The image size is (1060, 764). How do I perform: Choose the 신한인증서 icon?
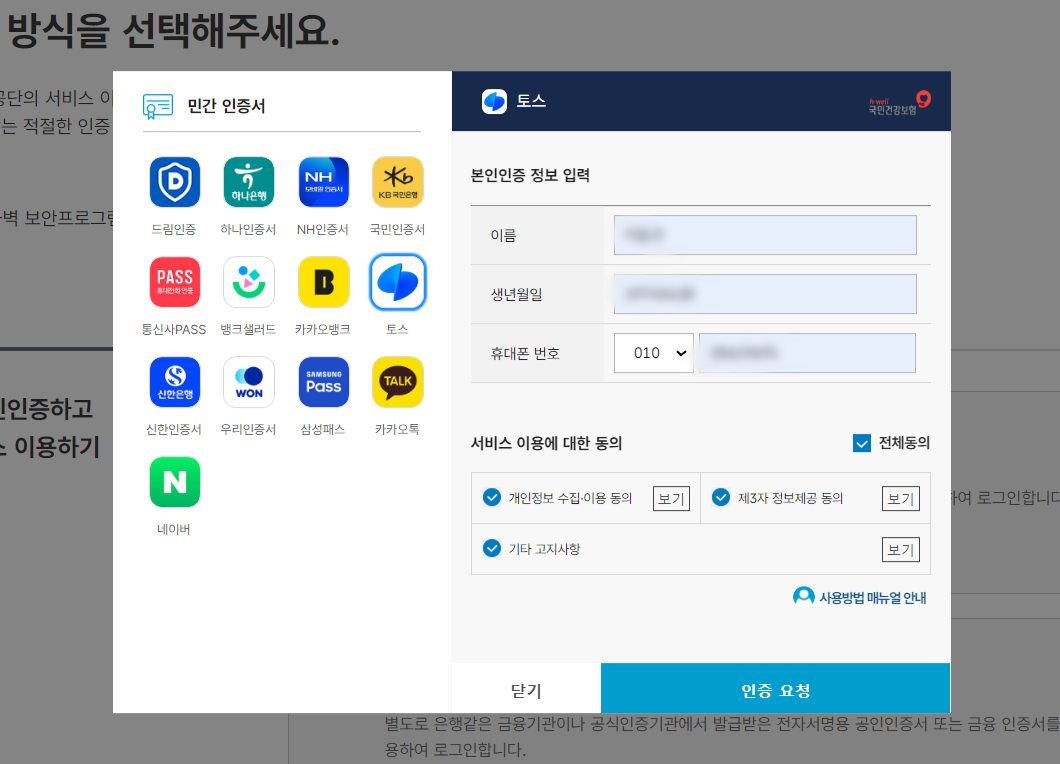coord(174,382)
